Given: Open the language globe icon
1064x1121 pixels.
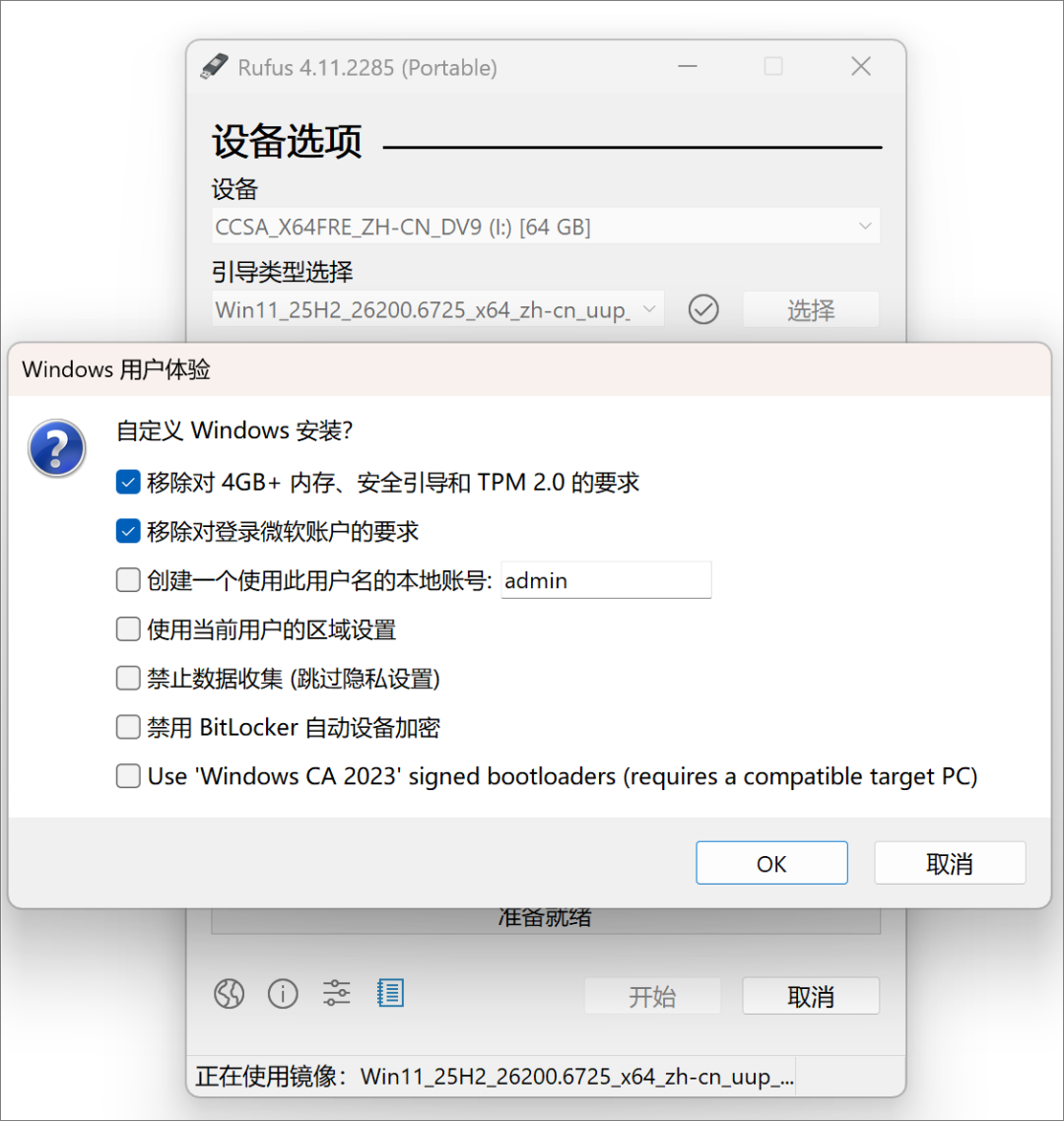Looking at the screenshot, I should [229, 994].
